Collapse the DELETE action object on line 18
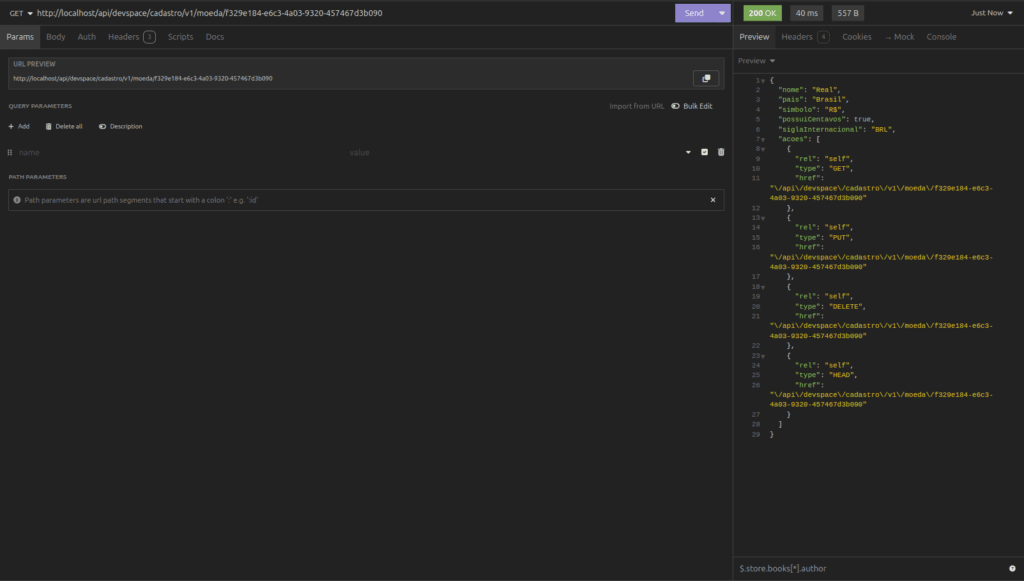Viewport: 1024px width, 581px height. 763,287
